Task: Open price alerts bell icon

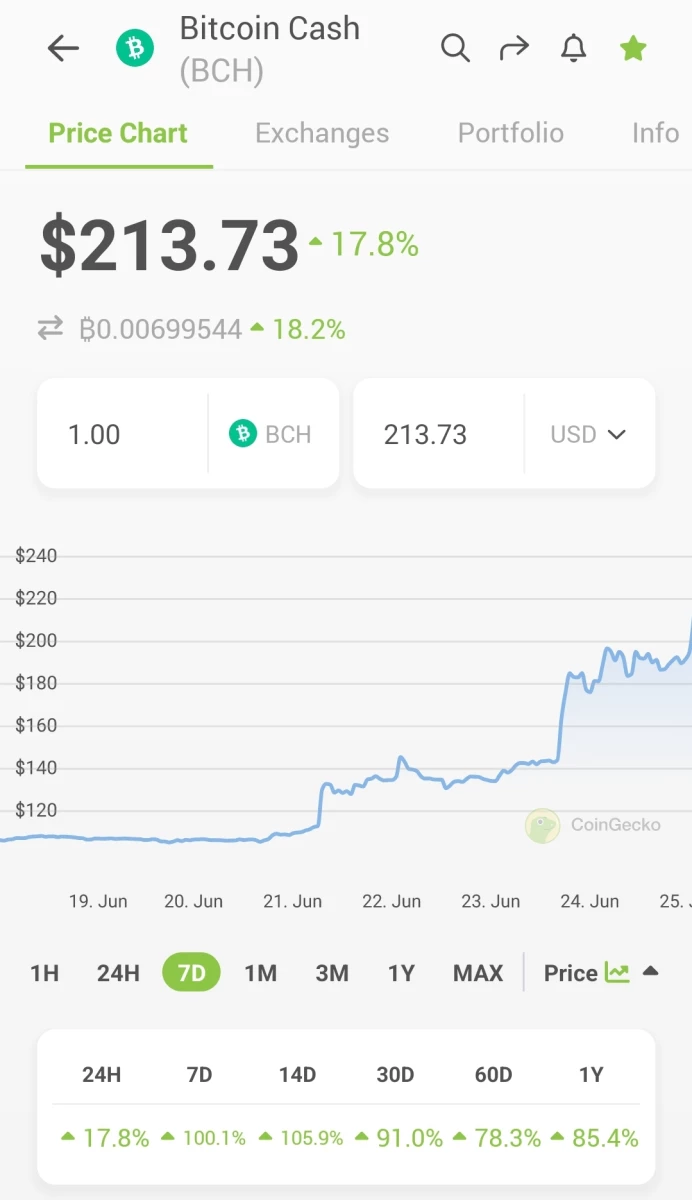Action: click(x=573, y=47)
